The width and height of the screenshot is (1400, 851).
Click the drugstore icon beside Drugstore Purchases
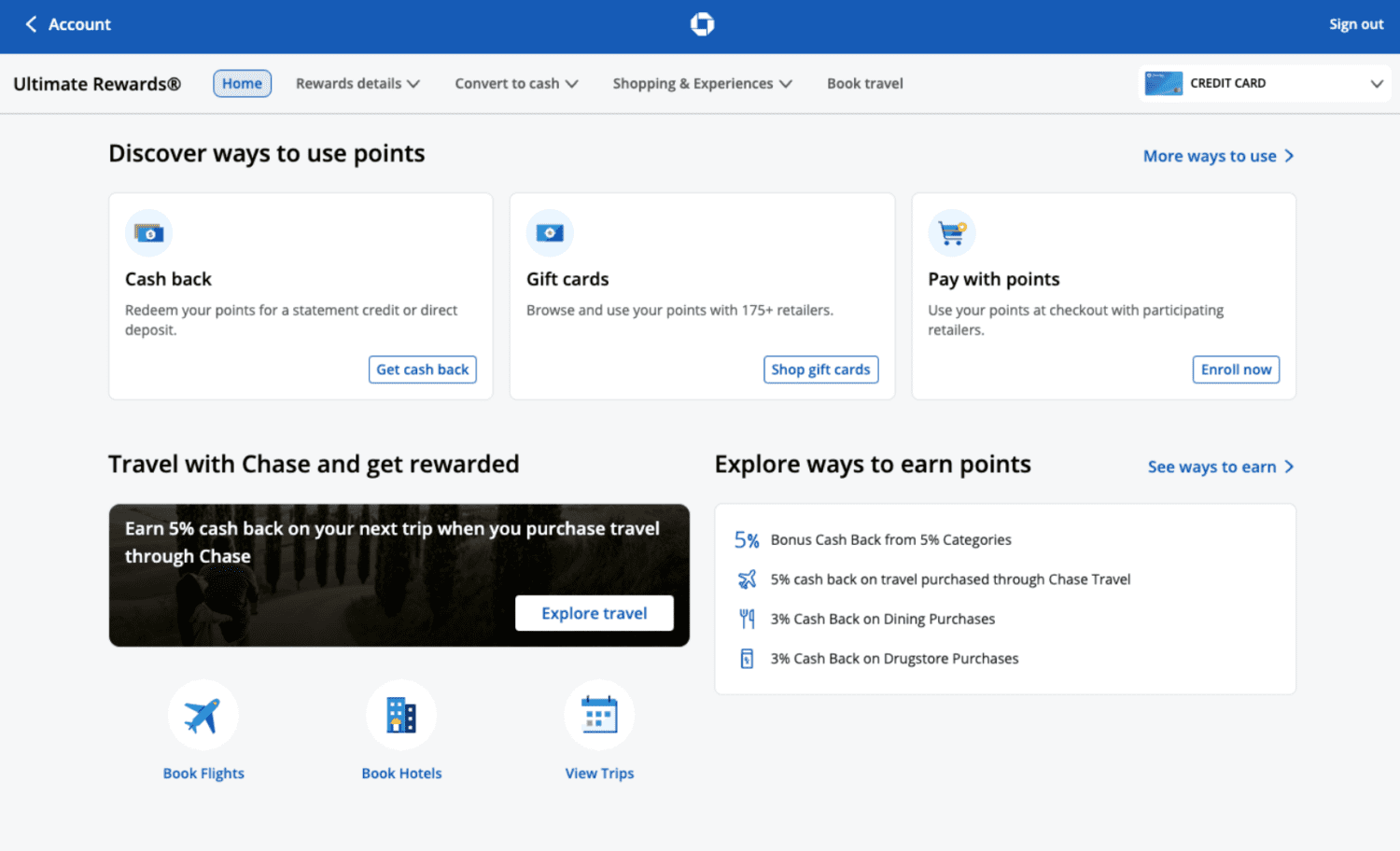point(747,658)
